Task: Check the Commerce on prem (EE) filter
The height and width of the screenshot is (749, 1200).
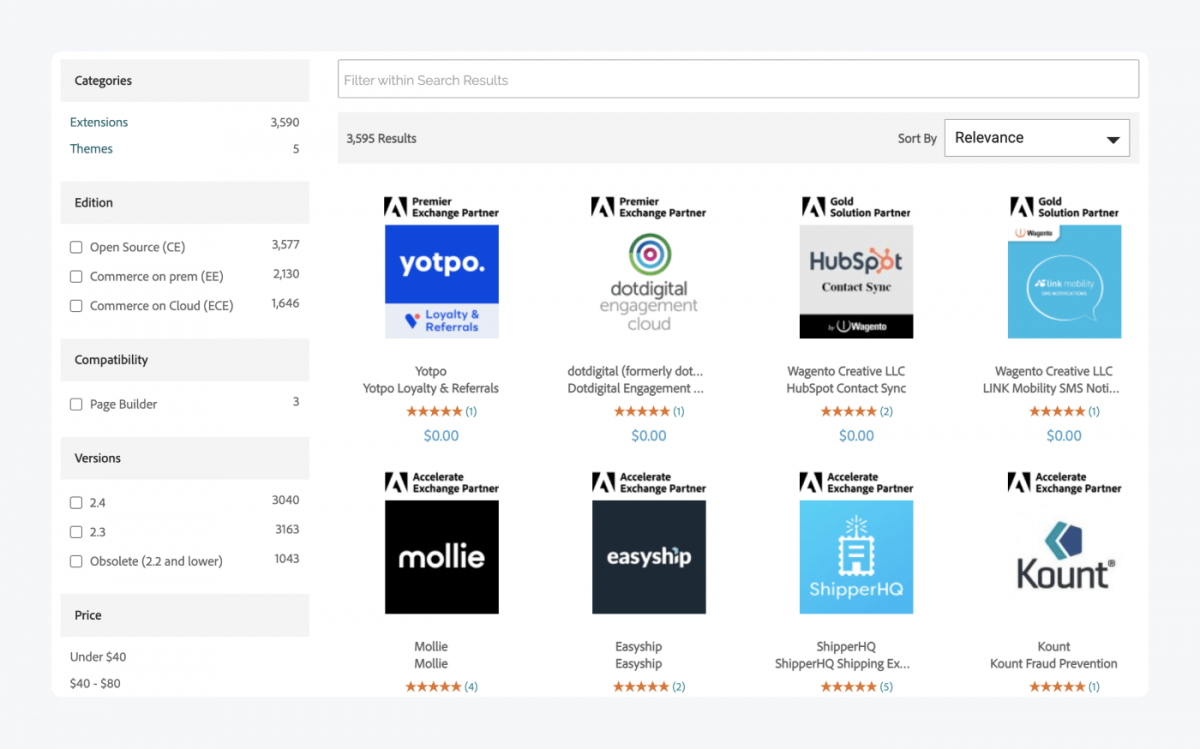Action: click(76, 277)
